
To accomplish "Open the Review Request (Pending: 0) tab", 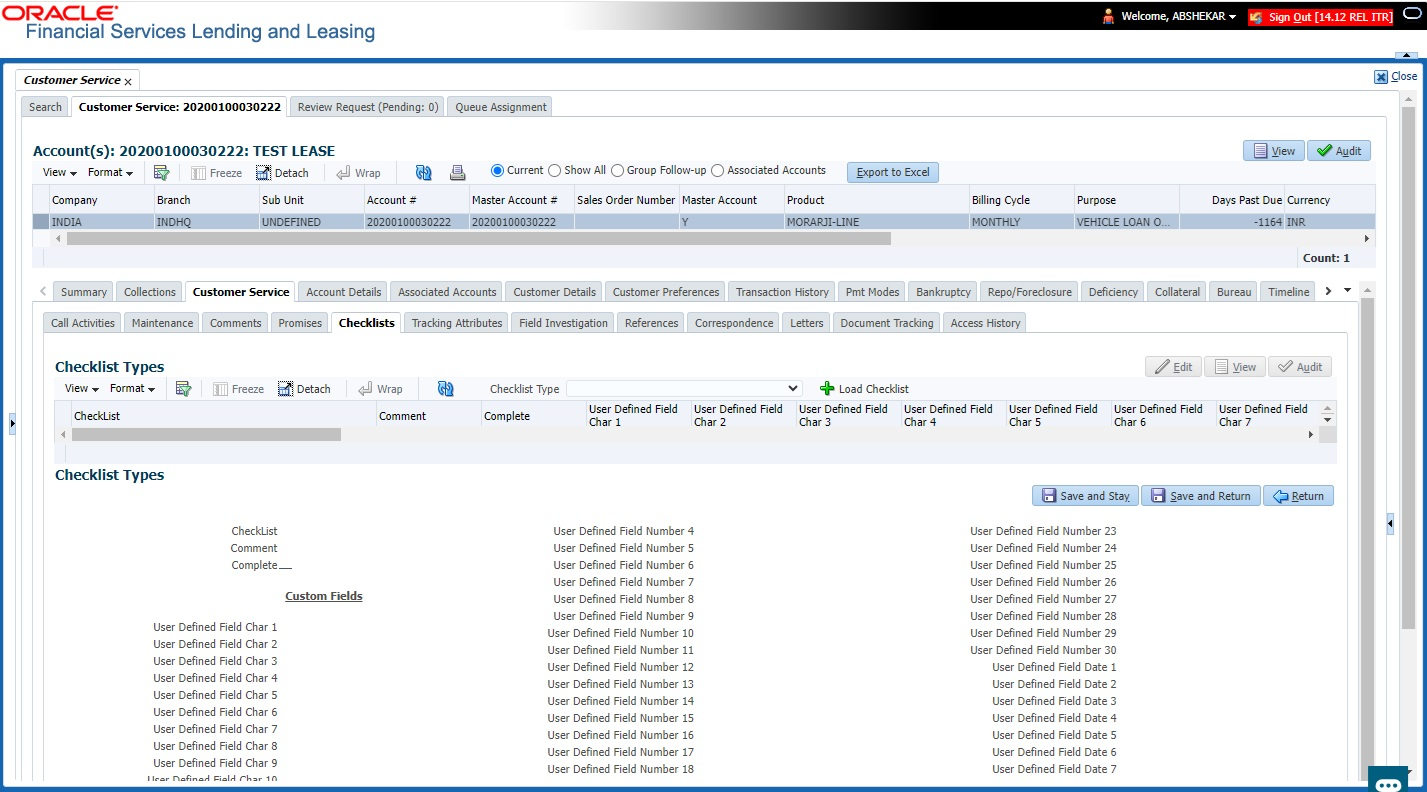I will click(368, 107).
